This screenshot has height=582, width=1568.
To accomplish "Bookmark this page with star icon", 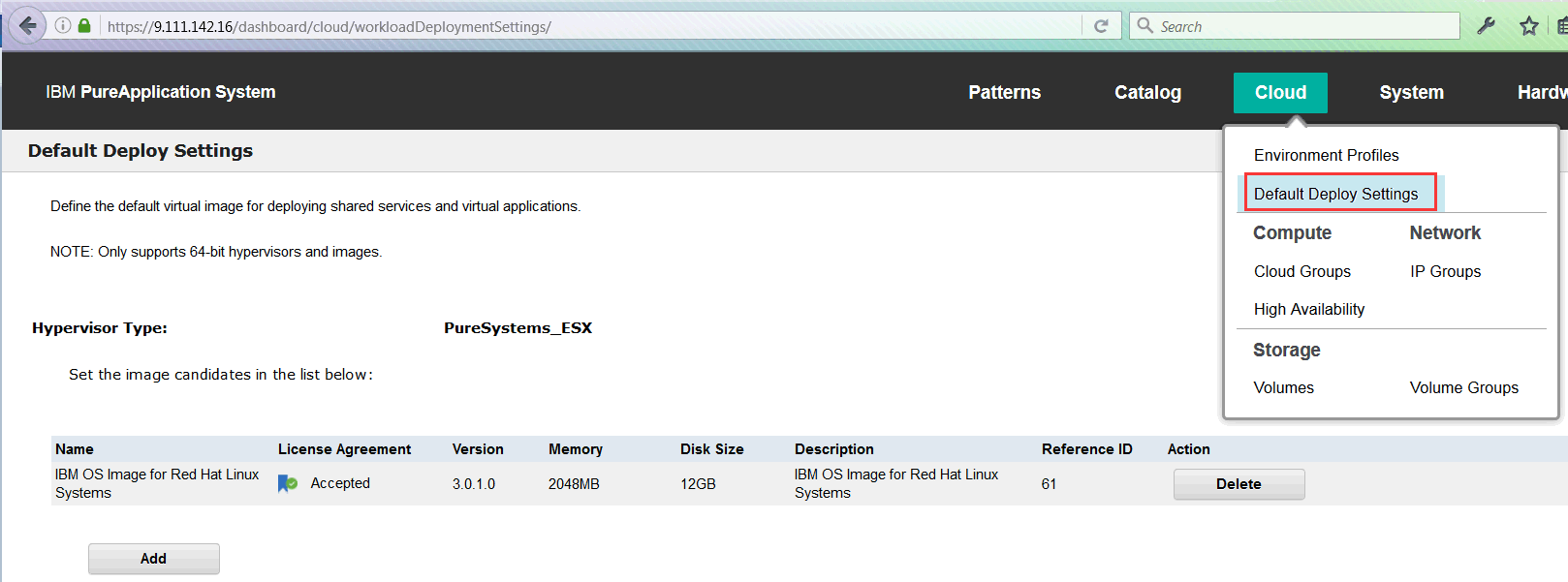I will 1529,26.
